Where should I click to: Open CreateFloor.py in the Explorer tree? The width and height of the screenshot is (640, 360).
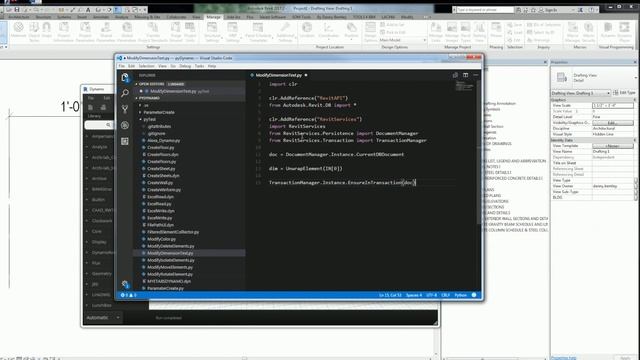pyautogui.click(x=160, y=147)
